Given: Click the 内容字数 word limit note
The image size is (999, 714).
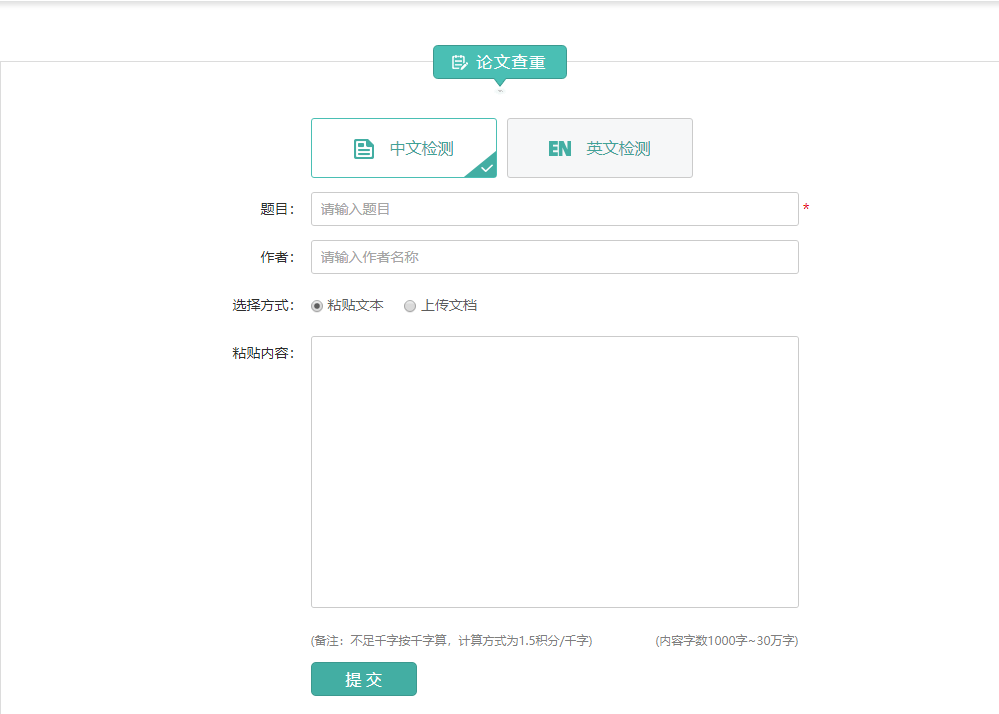Looking at the screenshot, I should 726,641.
